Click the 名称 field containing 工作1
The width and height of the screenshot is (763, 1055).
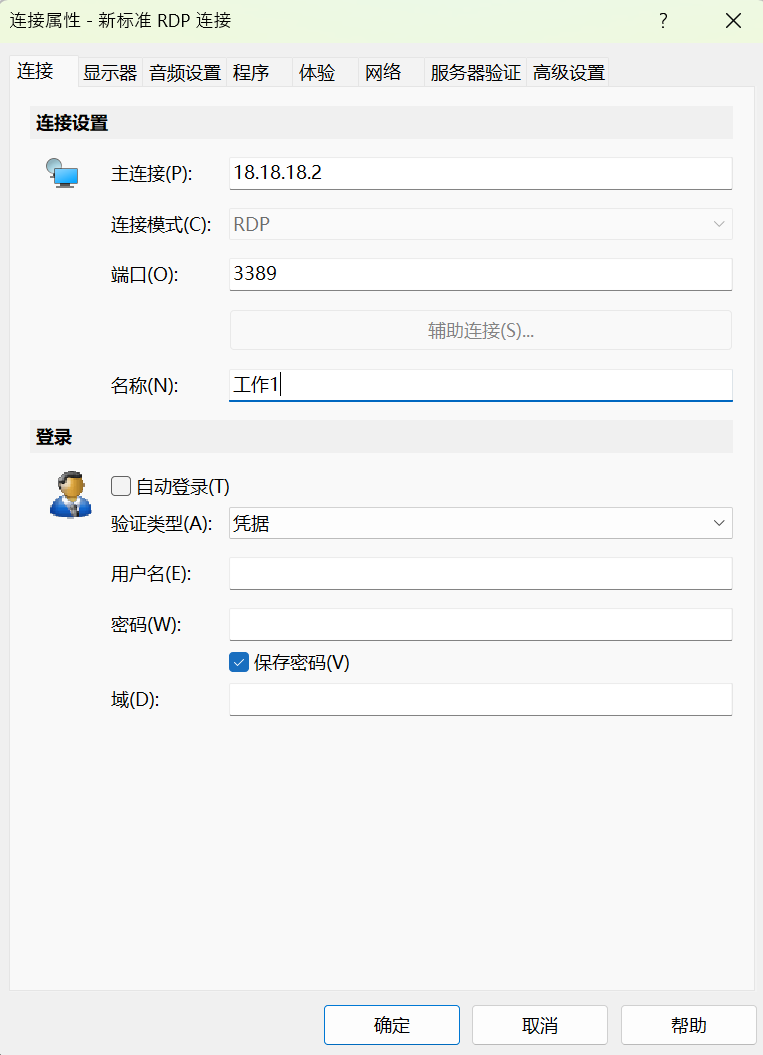[480, 385]
